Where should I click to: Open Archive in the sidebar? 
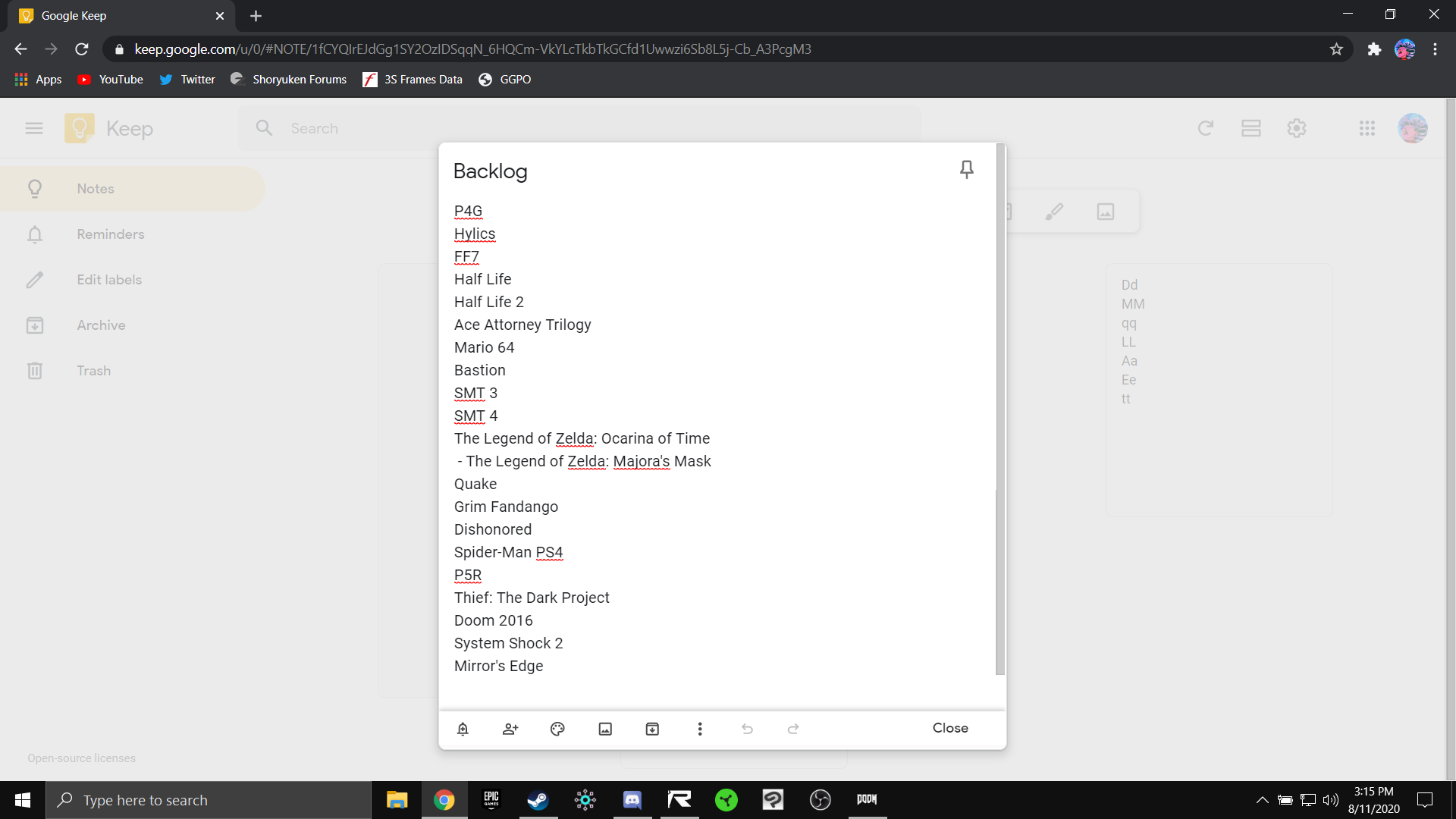coord(132,325)
